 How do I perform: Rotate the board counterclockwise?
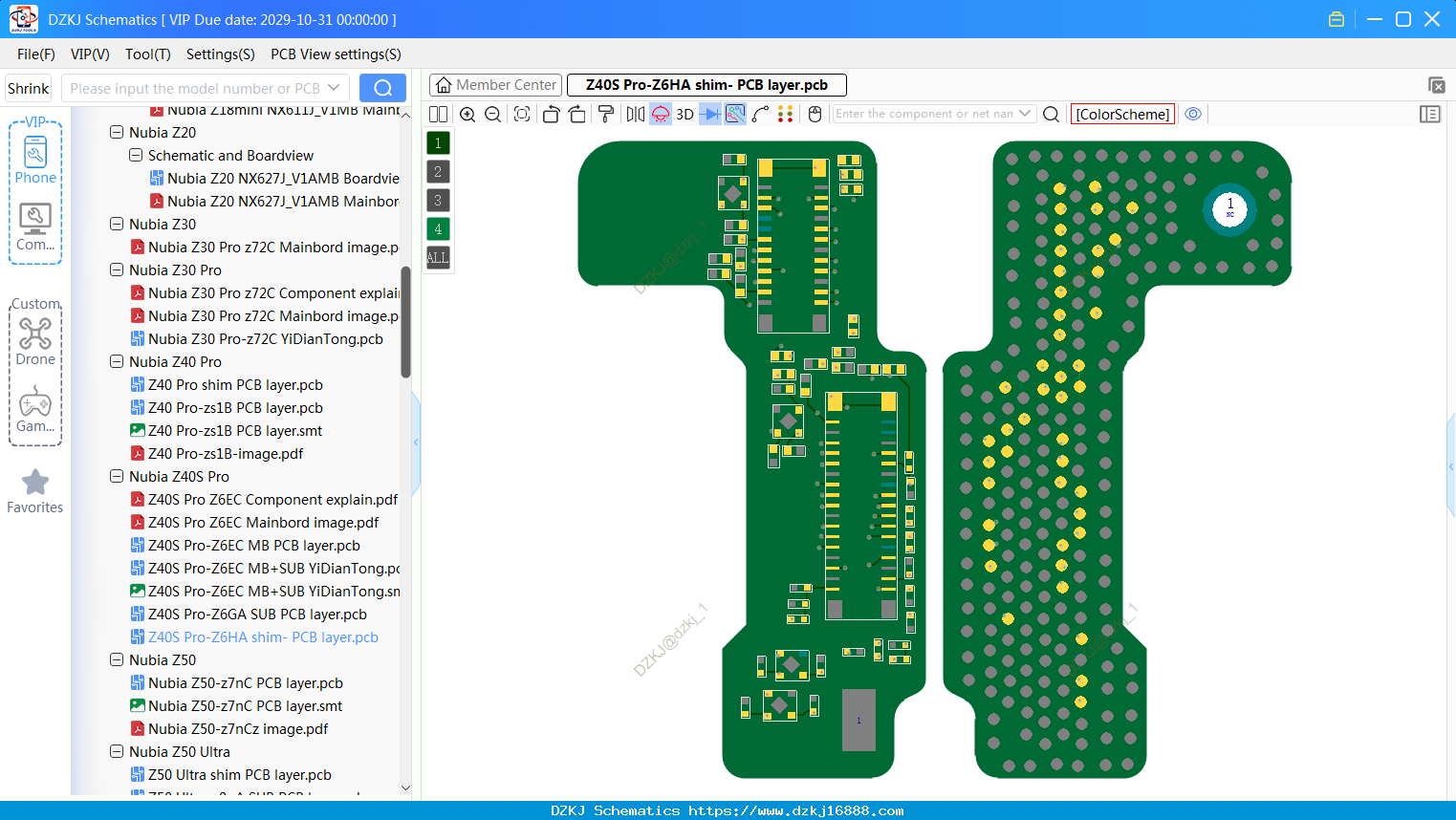tap(551, 115)
